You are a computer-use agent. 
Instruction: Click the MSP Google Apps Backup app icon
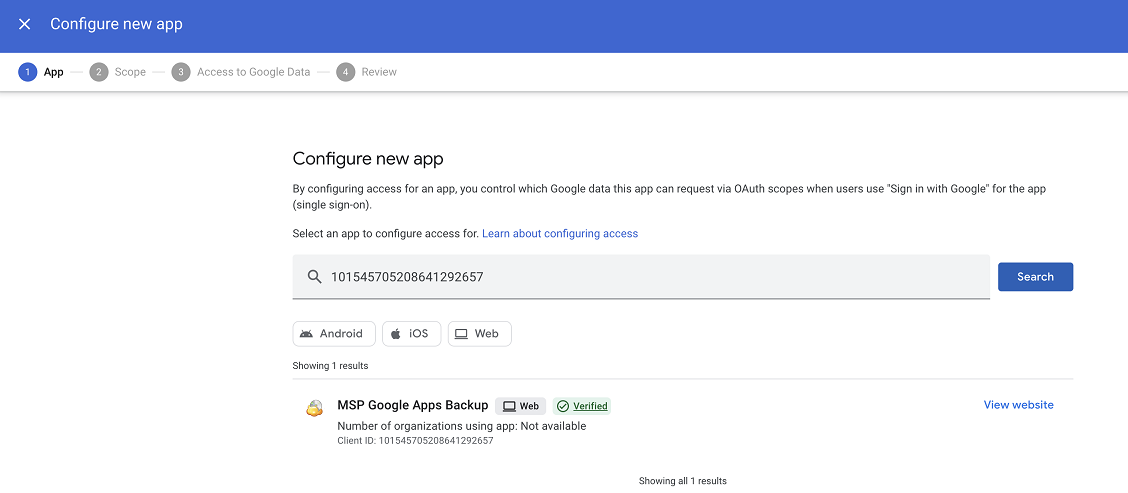coord(314,408)
